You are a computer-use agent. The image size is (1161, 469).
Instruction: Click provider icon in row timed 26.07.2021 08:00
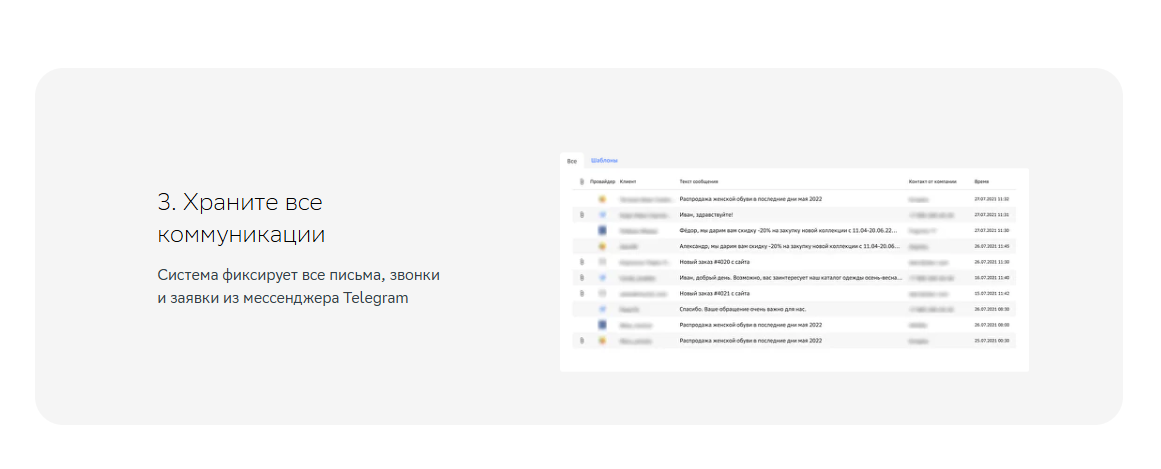click(603, 325)
